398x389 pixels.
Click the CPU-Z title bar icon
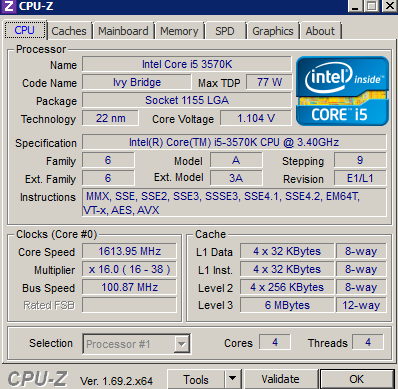pos(9,6)
